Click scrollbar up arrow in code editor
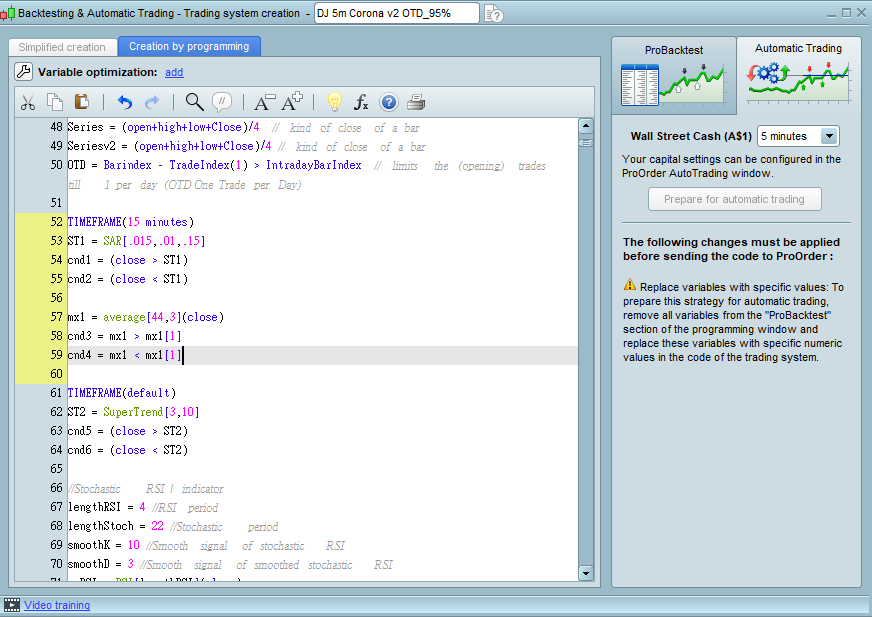The width and height of the screenshot is (872, 617). click(x=586, y=126)
